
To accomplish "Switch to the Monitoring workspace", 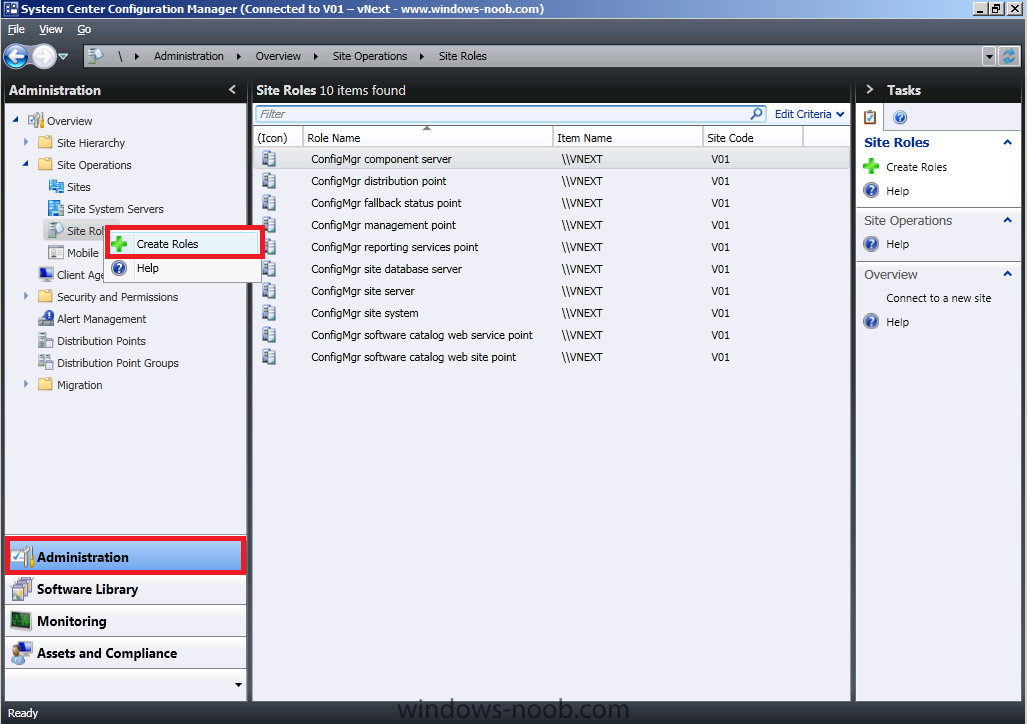I will click(126, 621).
